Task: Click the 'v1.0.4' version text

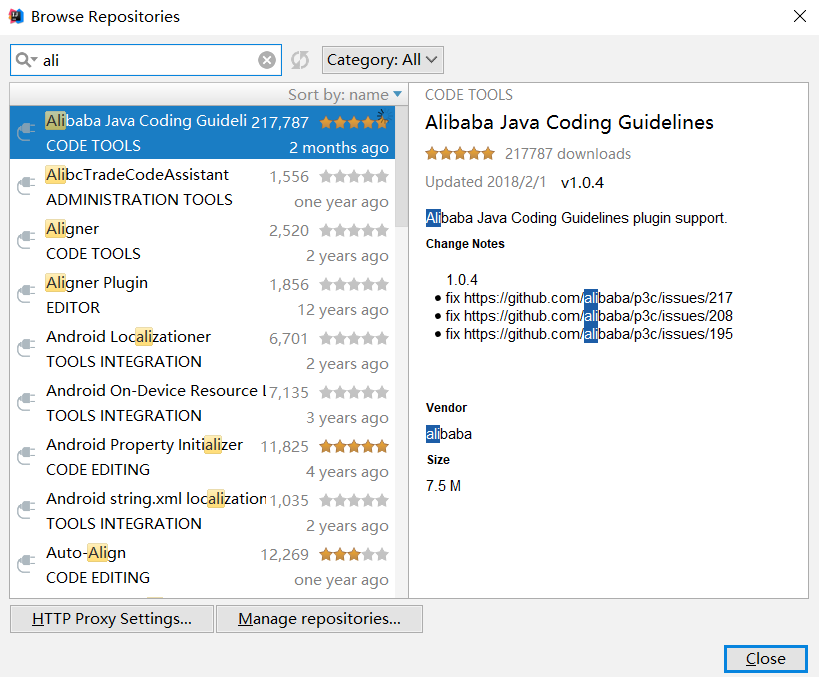Action: click(x=582, y=183)
